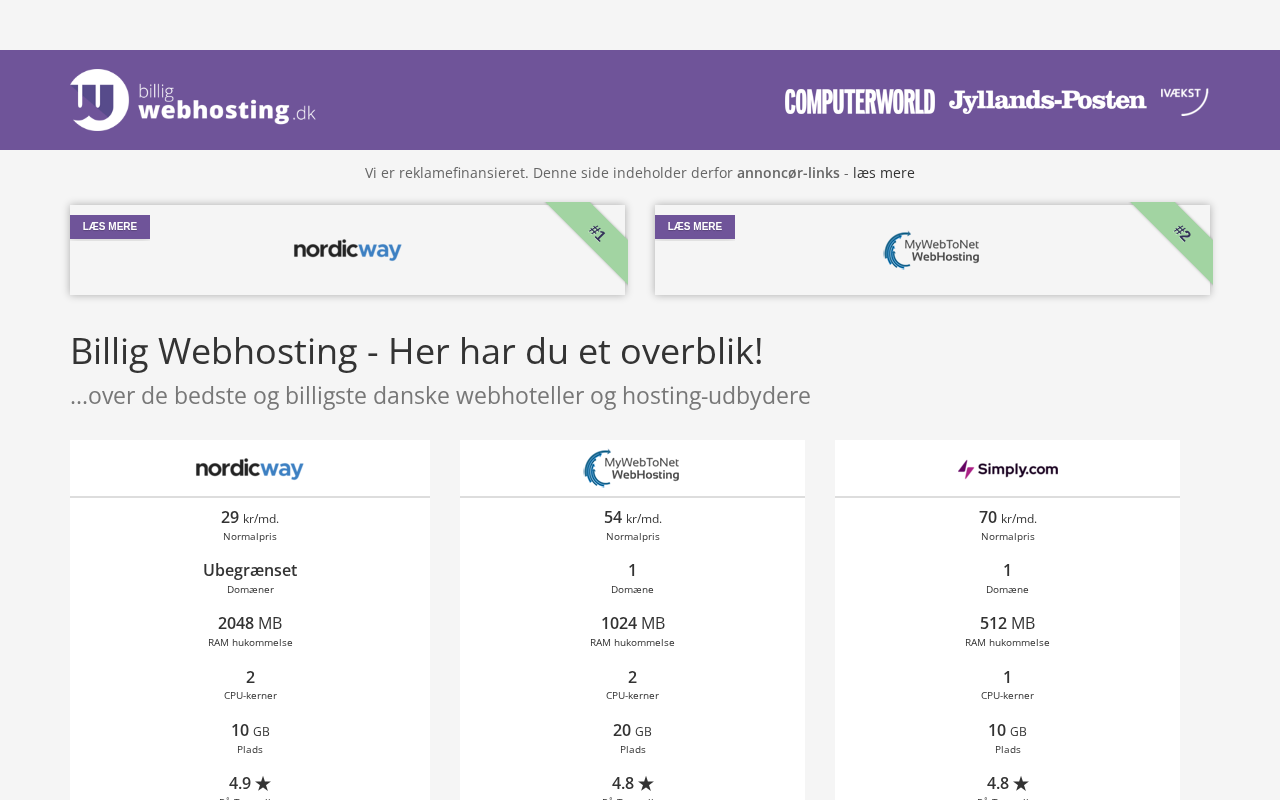Click the Computerworld logo in header
The height and width of the screenshot is (800, 1280).
860,101
